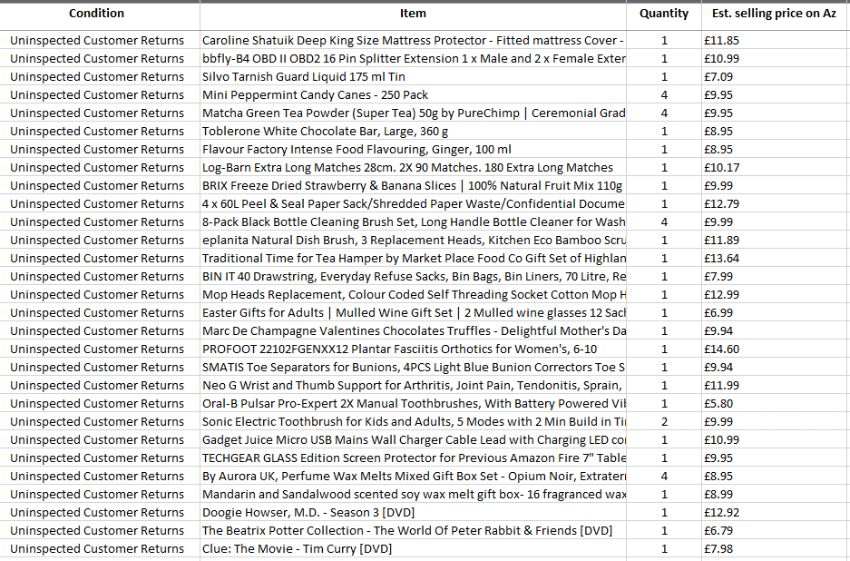
Task: Click Gadget Juice Micro USB Charger cell
Action: (413, 440)
